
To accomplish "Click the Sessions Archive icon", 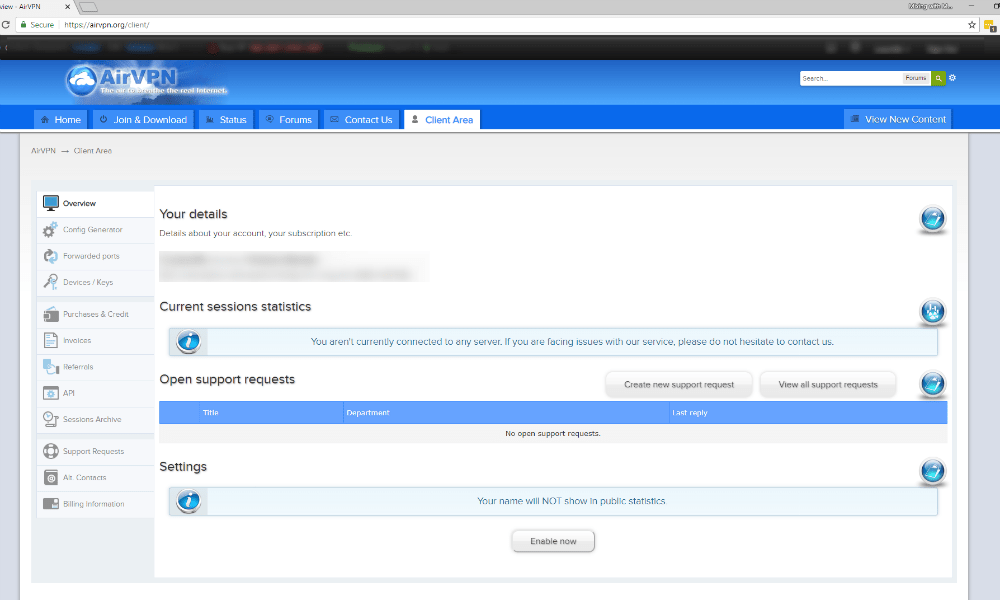I will point(50,419).
